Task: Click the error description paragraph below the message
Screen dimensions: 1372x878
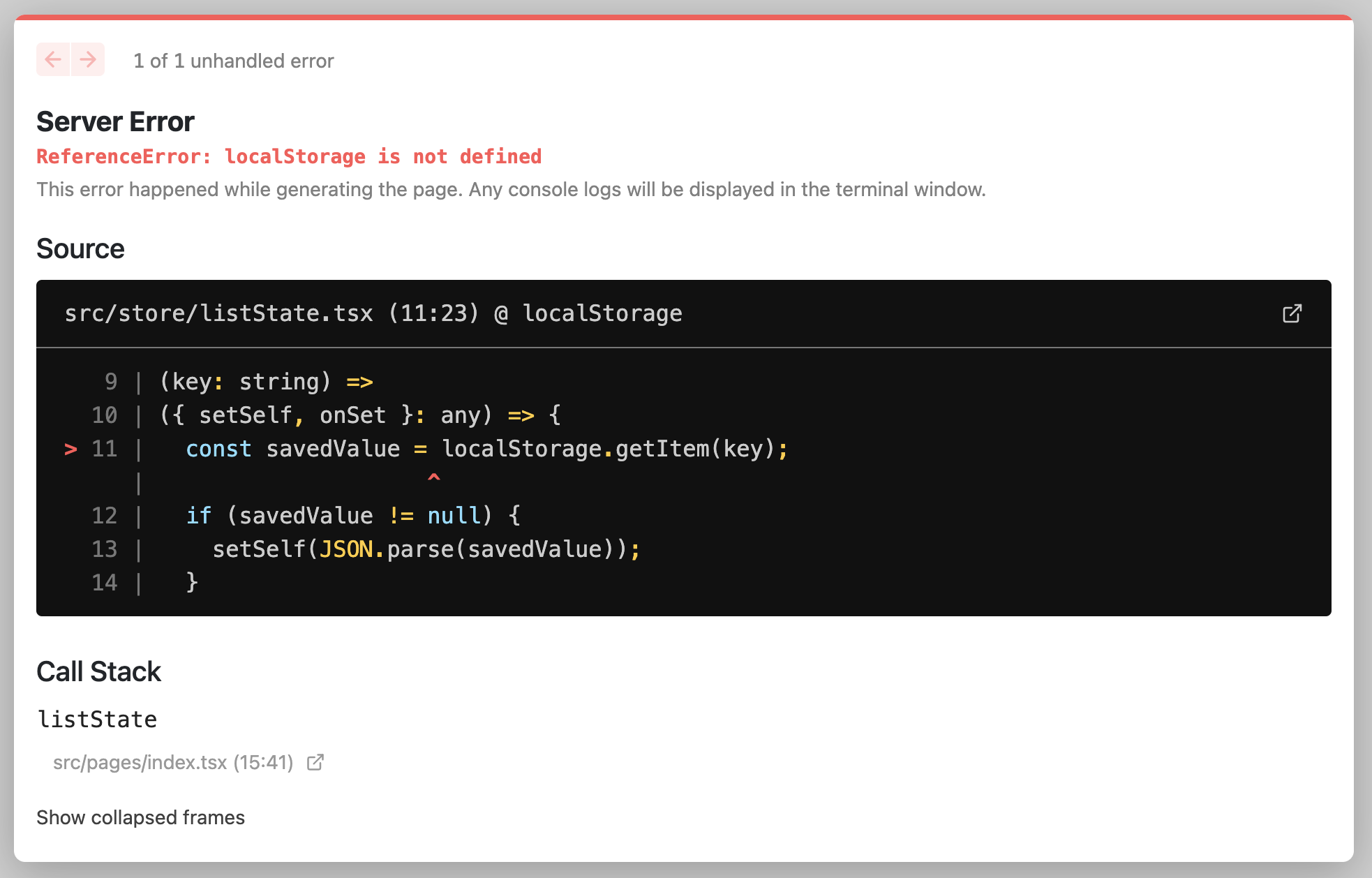Action: point(512,188)
